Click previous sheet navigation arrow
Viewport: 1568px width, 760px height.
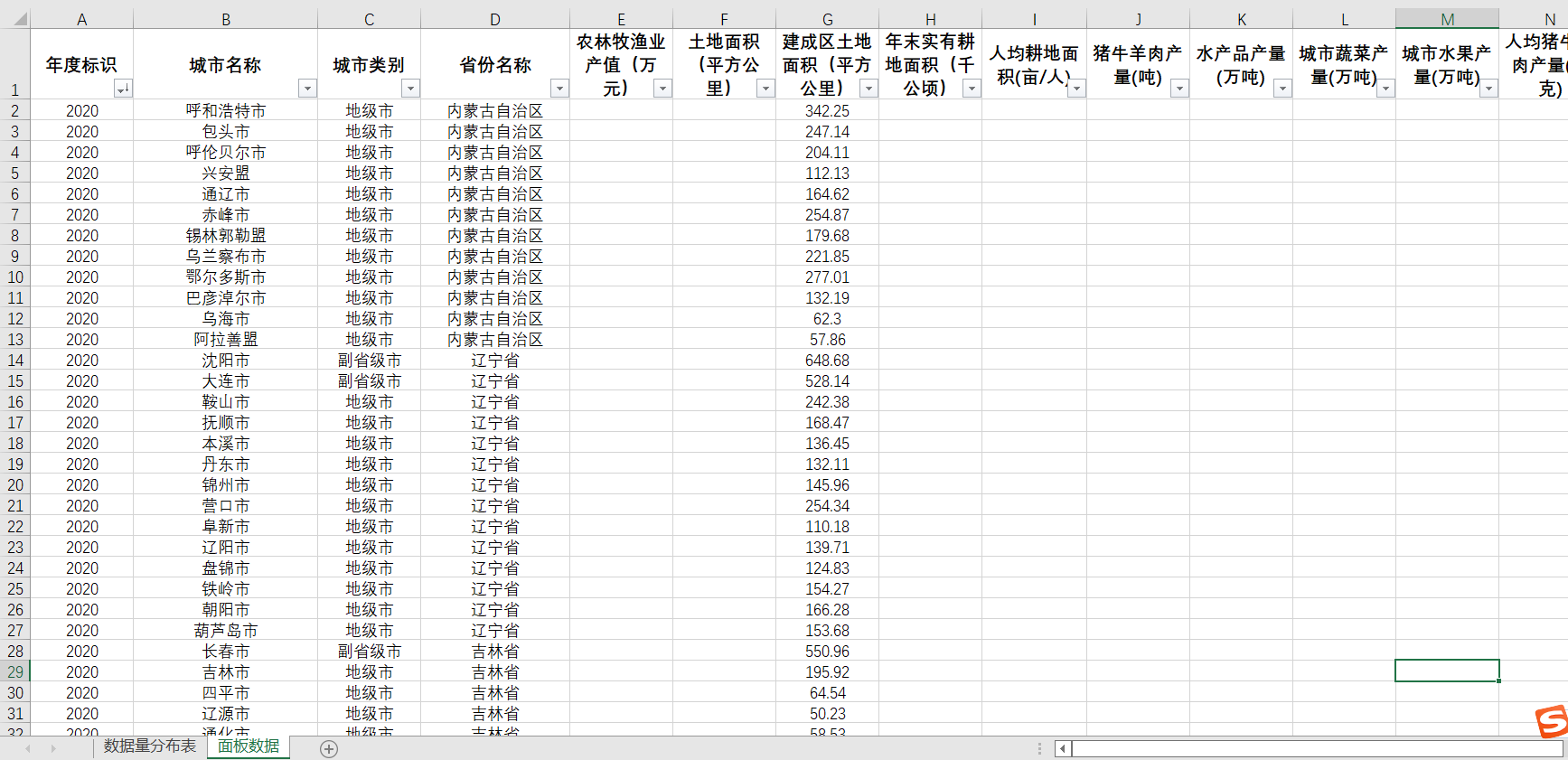pos(28,749)
